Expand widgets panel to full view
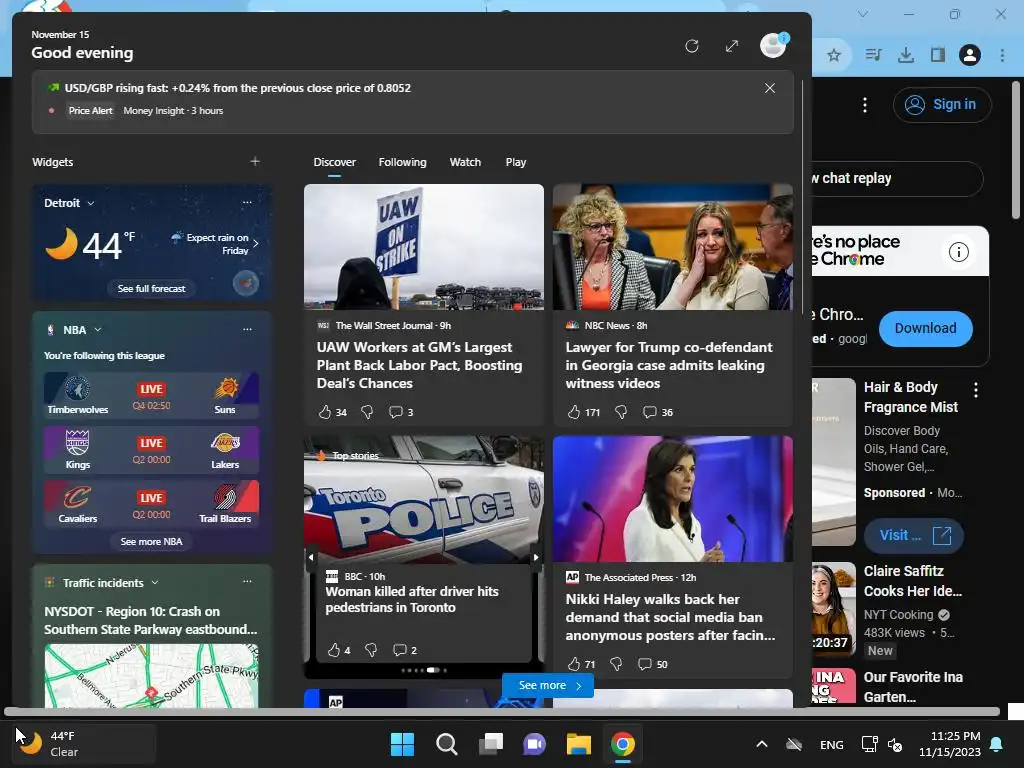Screen dimensions: 1024x768 (732, 46)
